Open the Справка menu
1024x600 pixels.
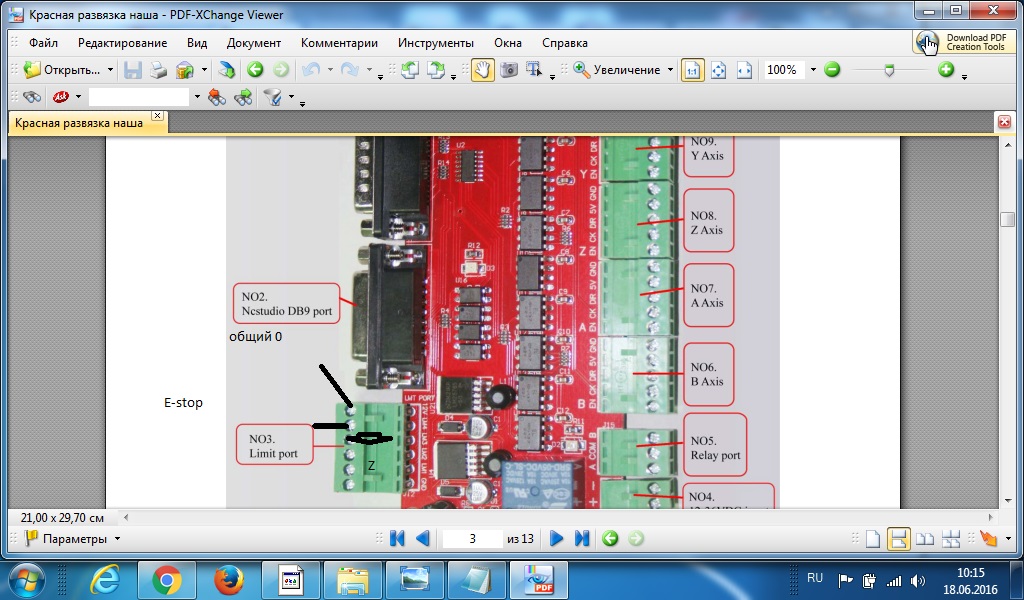click(x=565, y=43)
